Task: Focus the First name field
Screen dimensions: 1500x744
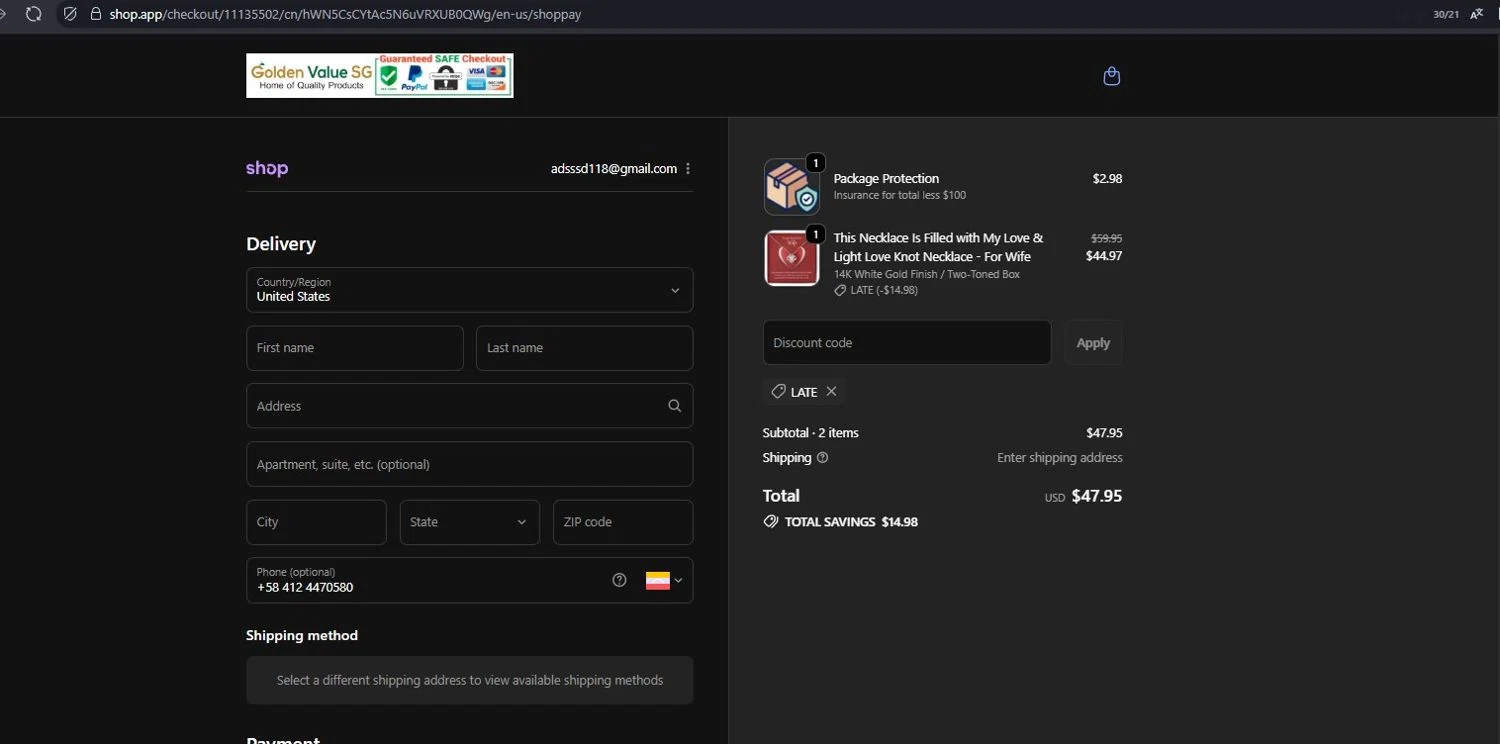Action: [x=354, y=348]
